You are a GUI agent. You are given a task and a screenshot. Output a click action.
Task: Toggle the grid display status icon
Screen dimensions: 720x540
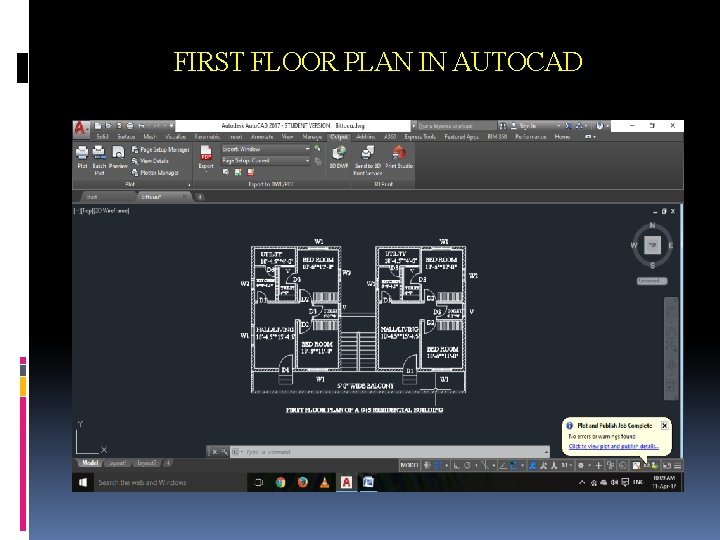[427, 465]
